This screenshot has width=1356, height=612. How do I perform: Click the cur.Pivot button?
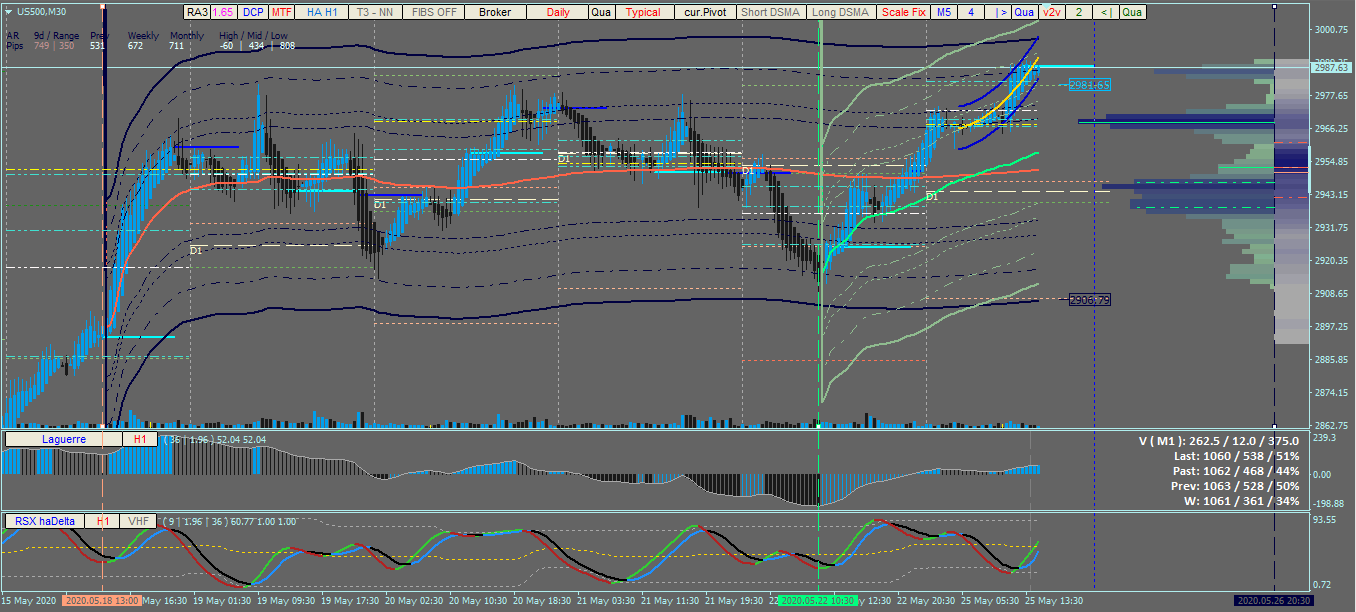click(705, 12)
